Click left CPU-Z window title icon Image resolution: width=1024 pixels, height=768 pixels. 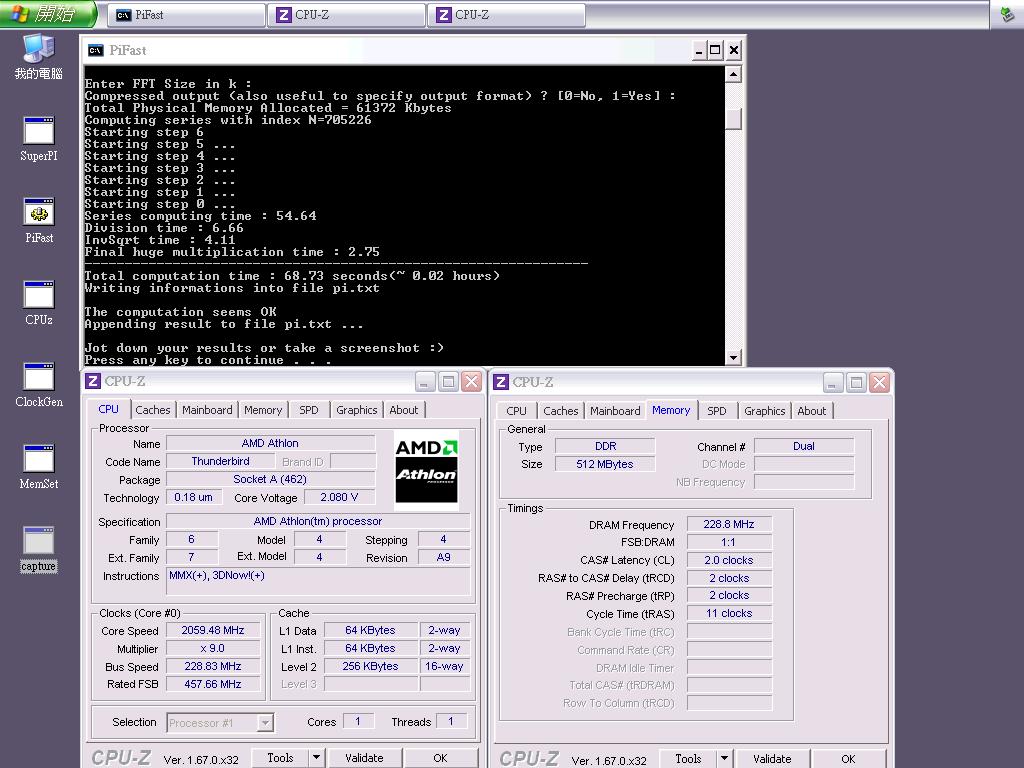click(x=93, y=381)
